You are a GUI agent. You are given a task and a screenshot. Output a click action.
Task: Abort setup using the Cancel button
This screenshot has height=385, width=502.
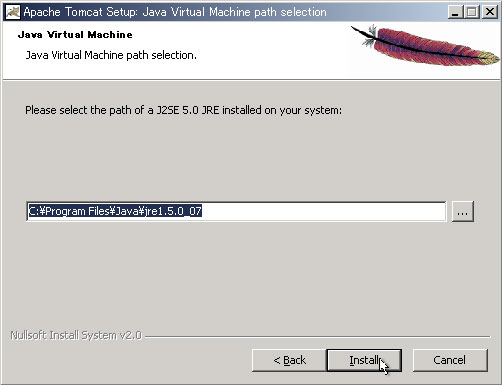pyautogui.click(x=450, y=360)
